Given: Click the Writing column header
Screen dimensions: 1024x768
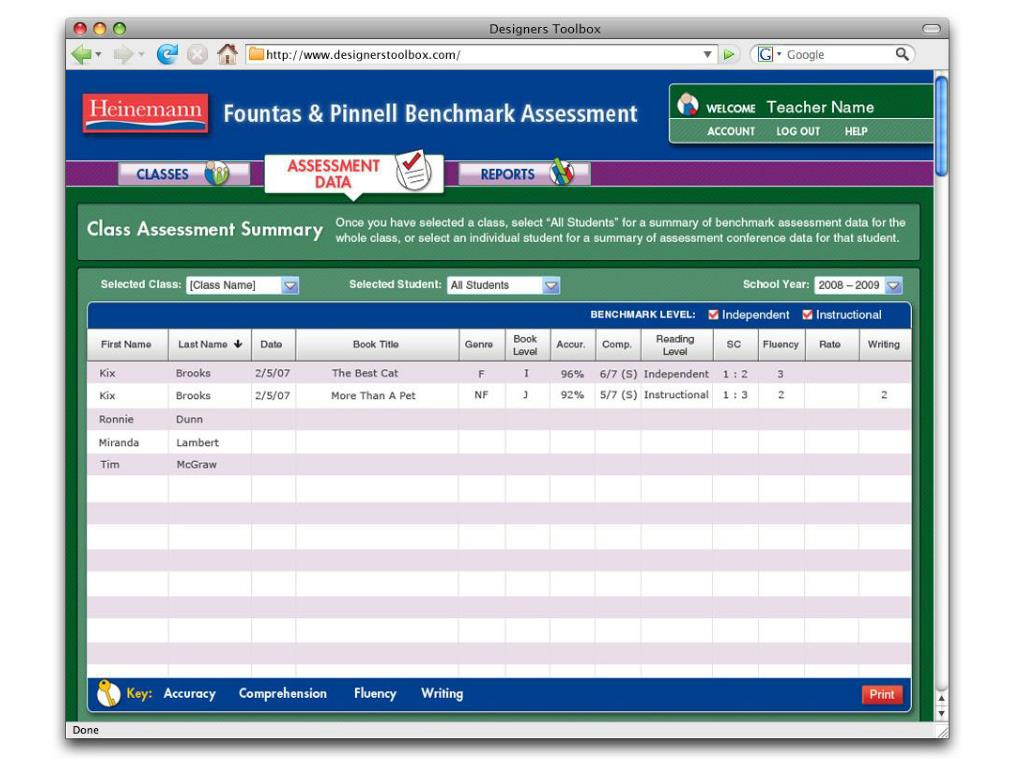Looking at the screenshot, I should coord(884,344).
